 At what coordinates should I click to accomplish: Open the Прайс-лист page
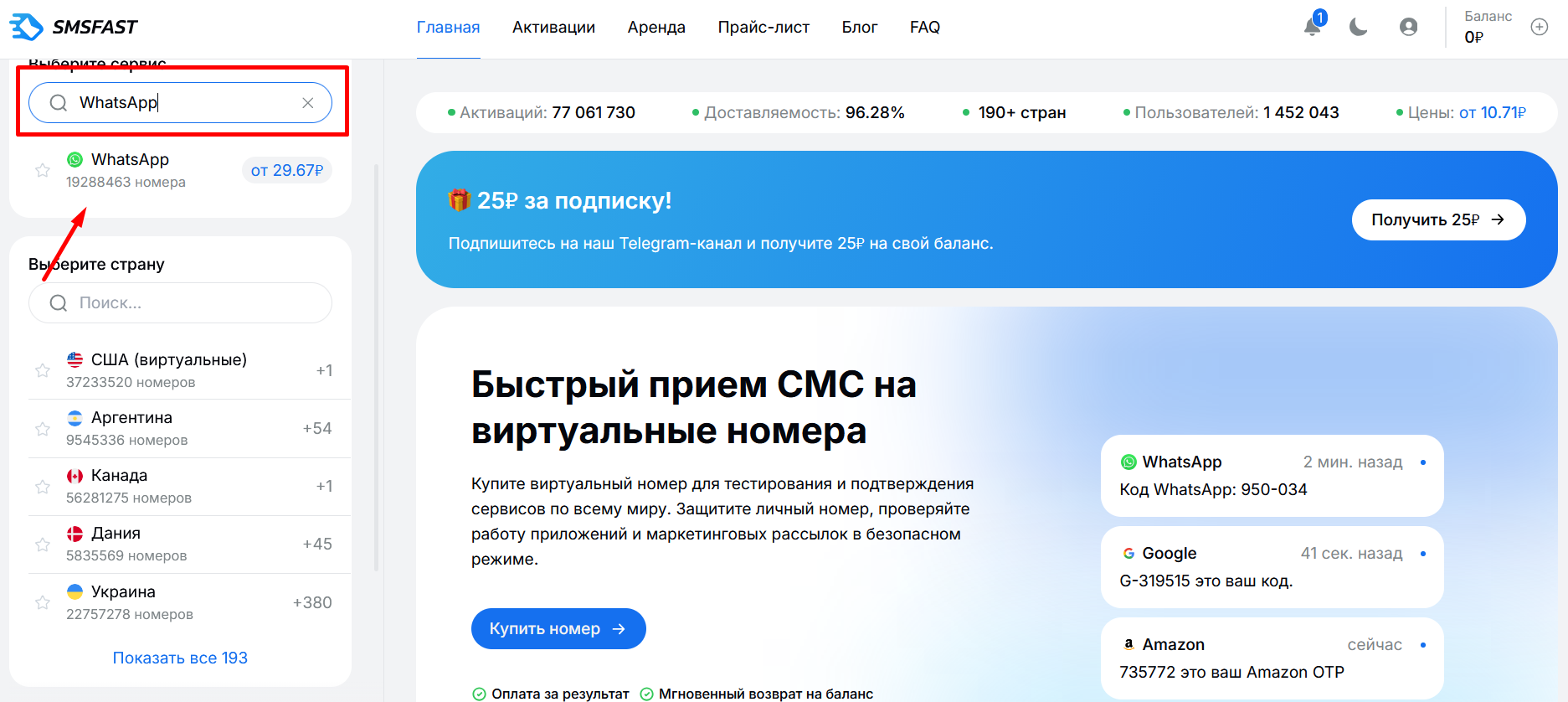pyautogui.click(x=763, y=28)
